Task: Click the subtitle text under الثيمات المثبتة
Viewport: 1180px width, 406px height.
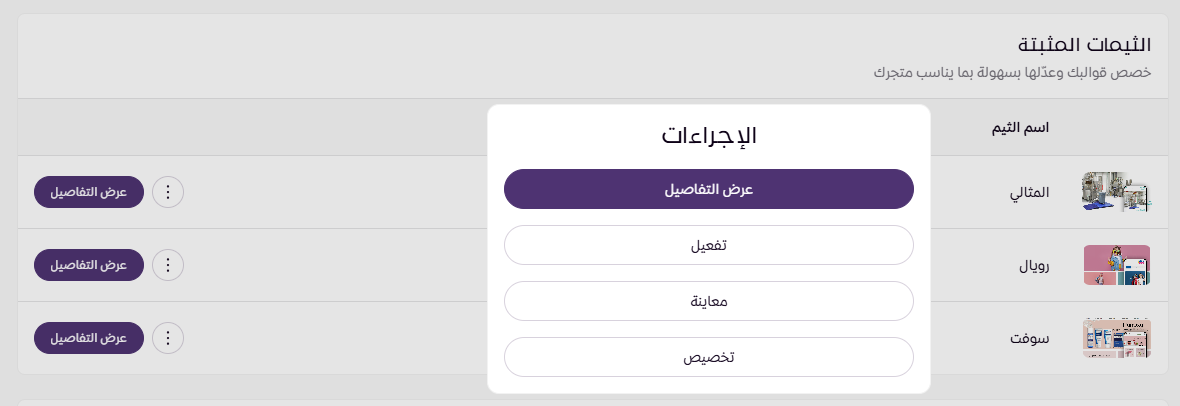Action: coord(1011,73)
